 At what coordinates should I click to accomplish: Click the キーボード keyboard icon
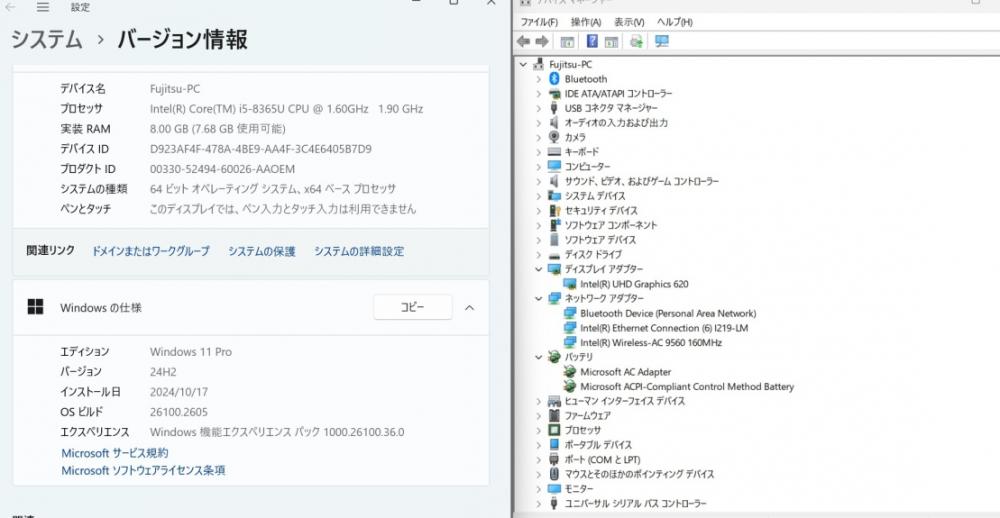click(x=554, y=152)
